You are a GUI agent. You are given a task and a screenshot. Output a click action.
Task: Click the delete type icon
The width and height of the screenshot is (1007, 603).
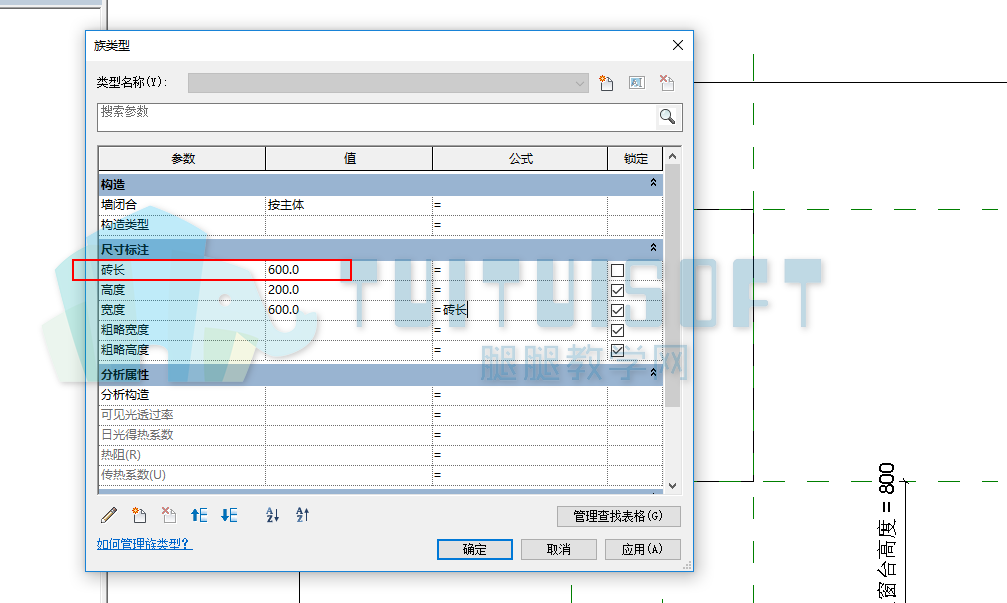pyautogui.click(x=667, y=83)
